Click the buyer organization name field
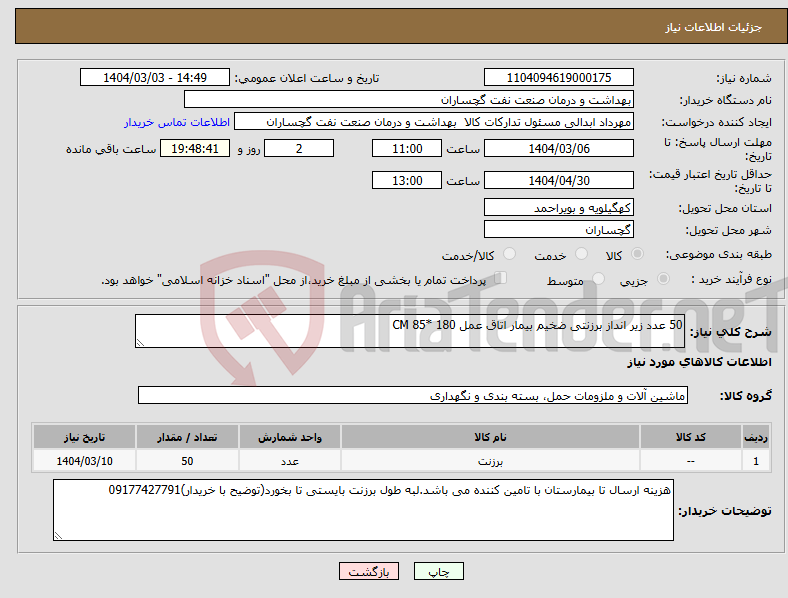This screenshot has width=788, height=598. 409,99
